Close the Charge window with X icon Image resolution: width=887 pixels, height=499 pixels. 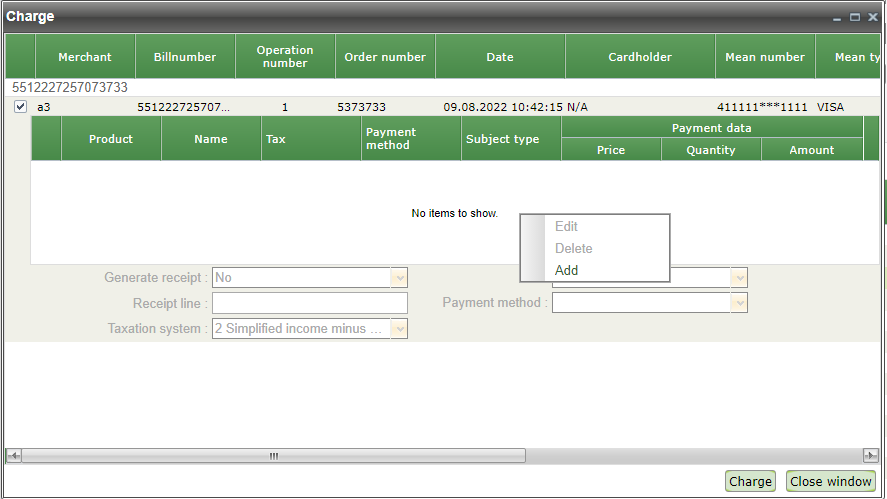click(x=872, y=17)
